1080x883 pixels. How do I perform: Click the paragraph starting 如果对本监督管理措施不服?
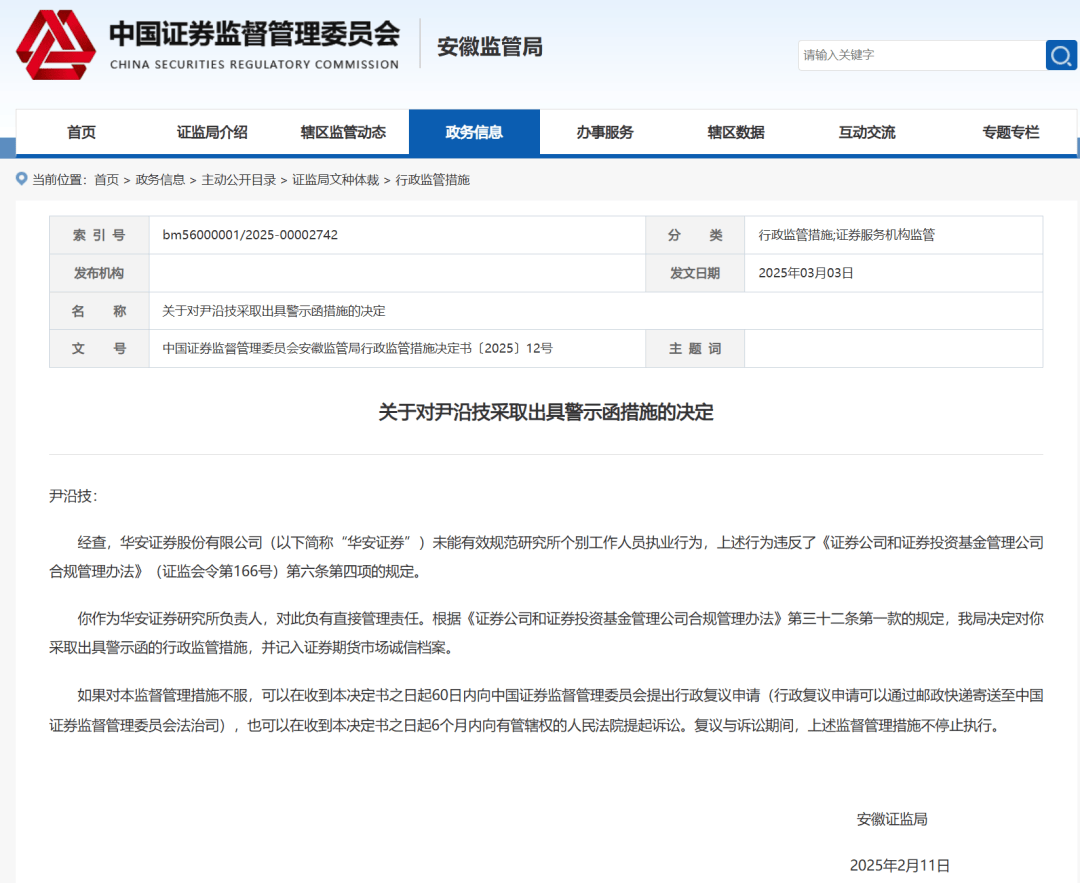[x=546, y=710]
